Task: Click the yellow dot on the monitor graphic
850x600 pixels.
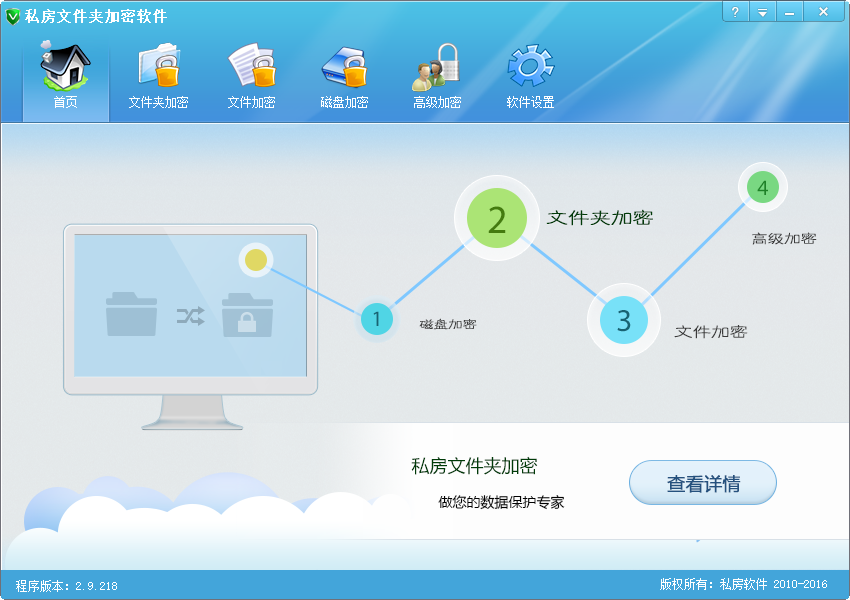Action: 257,259
